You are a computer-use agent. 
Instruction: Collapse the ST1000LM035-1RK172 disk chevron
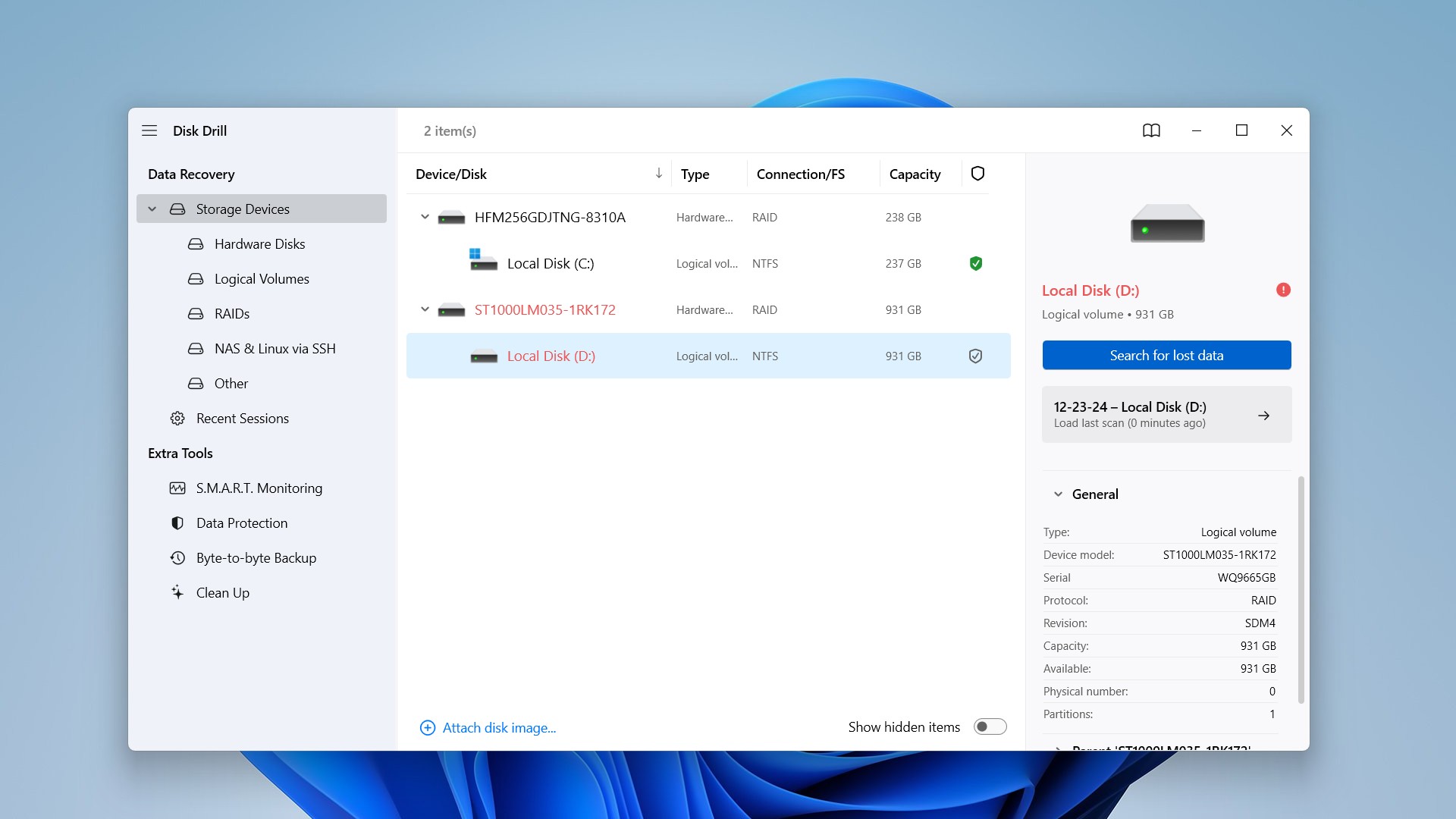pyautogui.click(x=425, y=309)
